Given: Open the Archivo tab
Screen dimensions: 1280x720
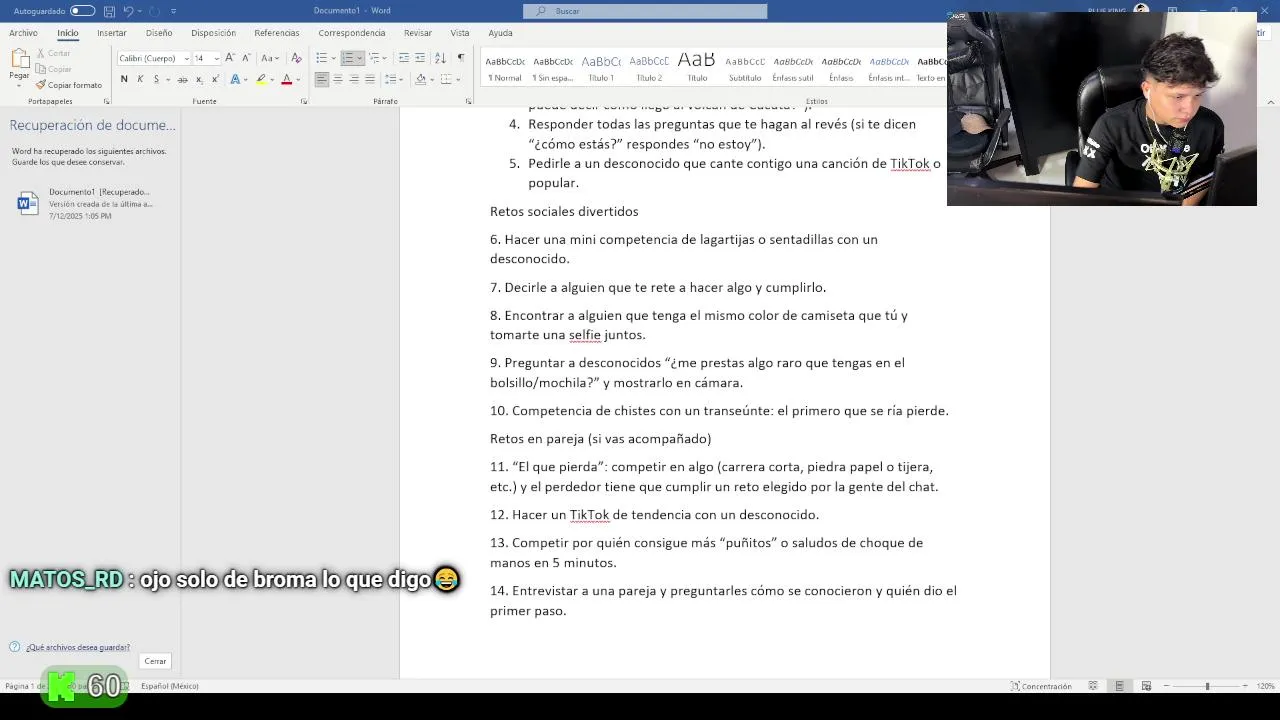Looking at the screenshot, I should point(23,33).
